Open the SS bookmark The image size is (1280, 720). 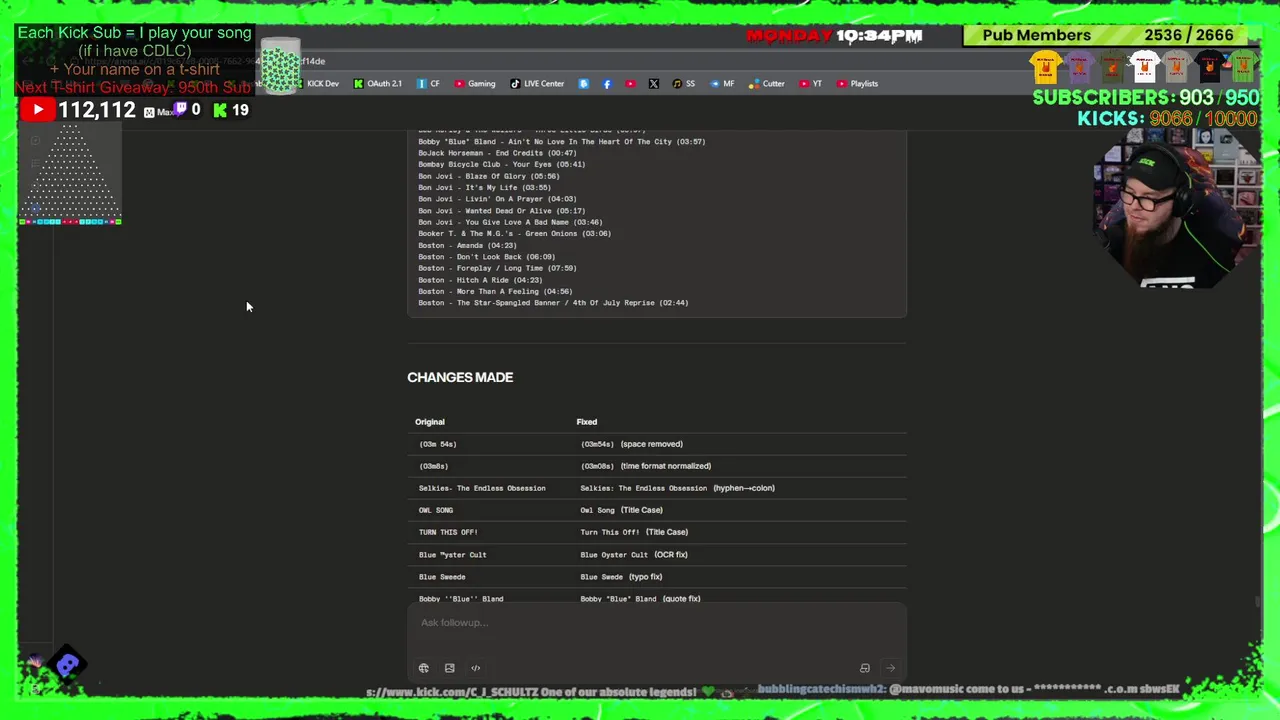click(684, 84)
